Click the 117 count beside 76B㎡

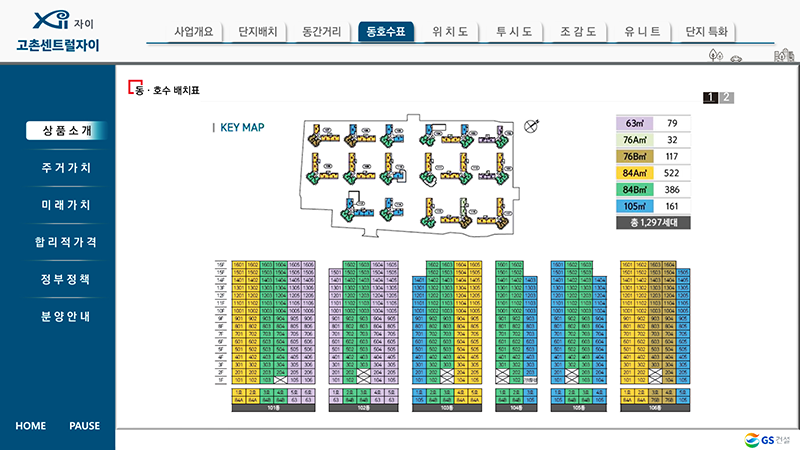coord(672,157)
